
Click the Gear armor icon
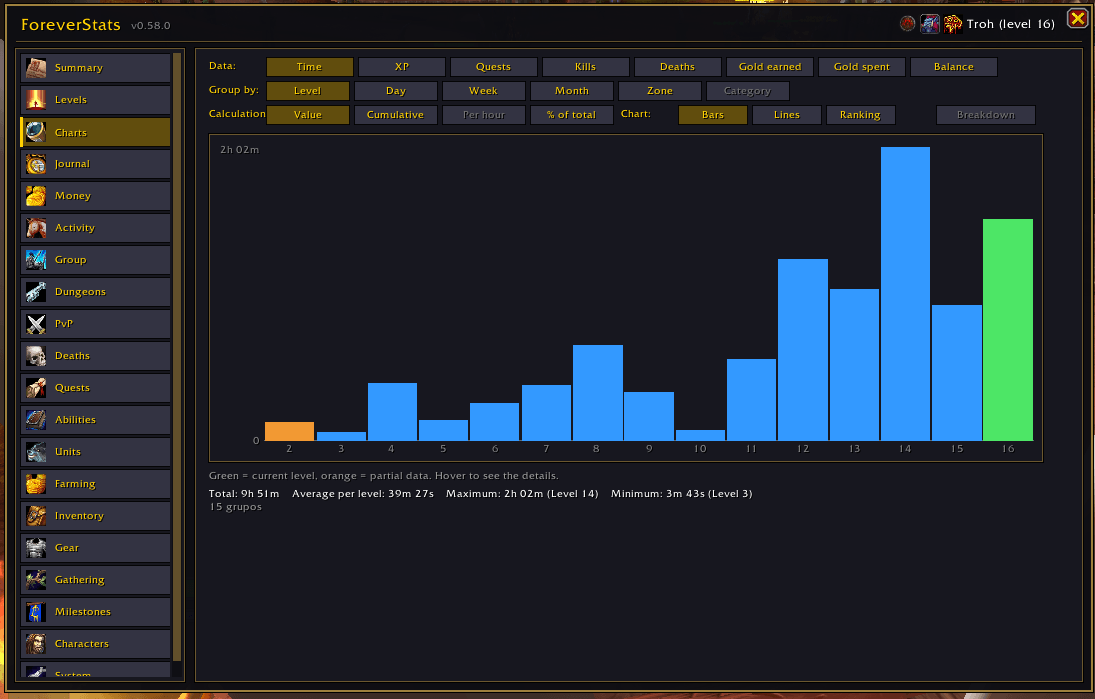[x=36, y=547]
